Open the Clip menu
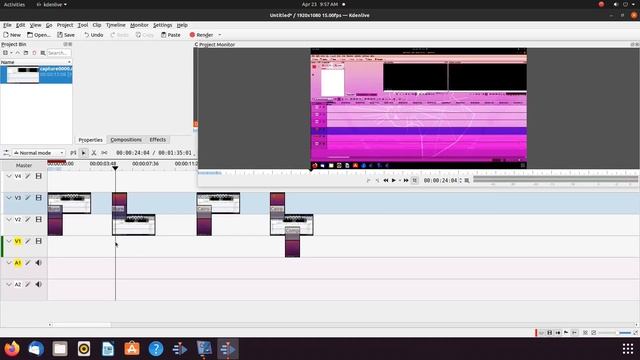 pyautogui.click(x=97, y=25)
